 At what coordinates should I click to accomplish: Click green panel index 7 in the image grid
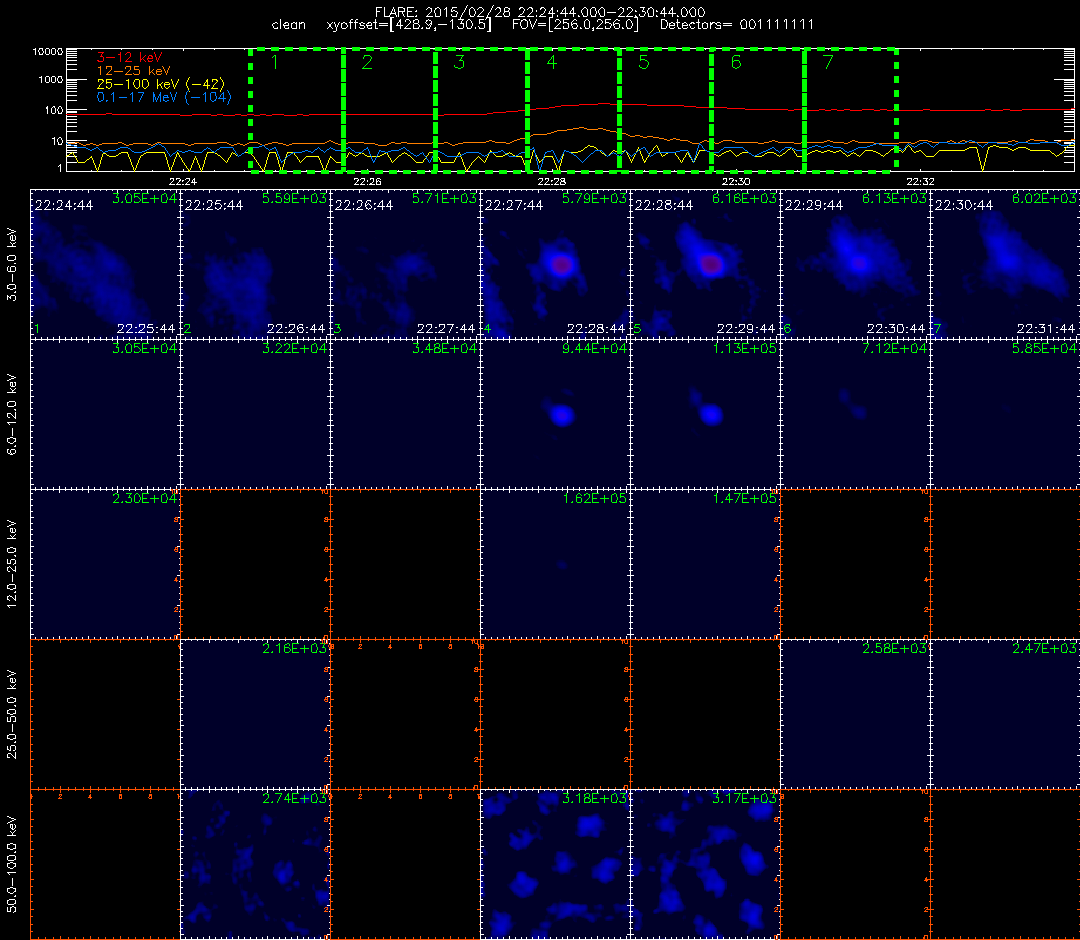(x=937, y=329)
